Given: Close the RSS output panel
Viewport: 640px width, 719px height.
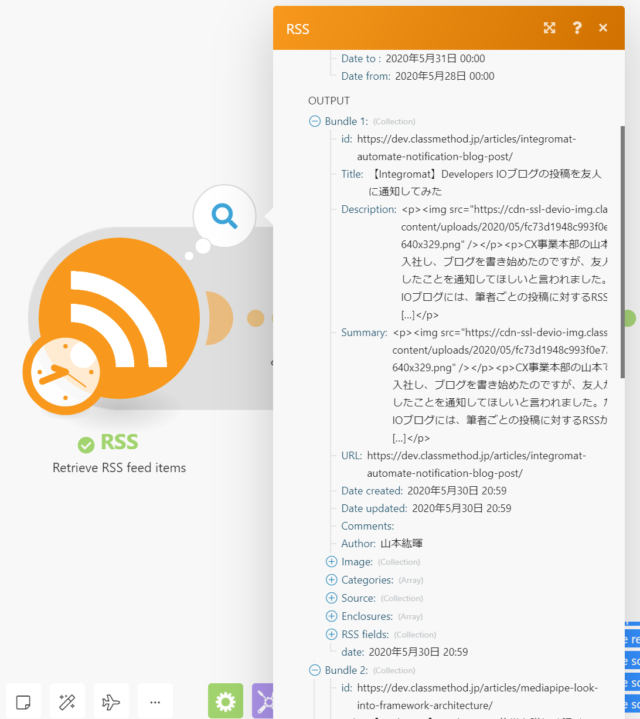Looking at the screenshot, I should (603, 28).
